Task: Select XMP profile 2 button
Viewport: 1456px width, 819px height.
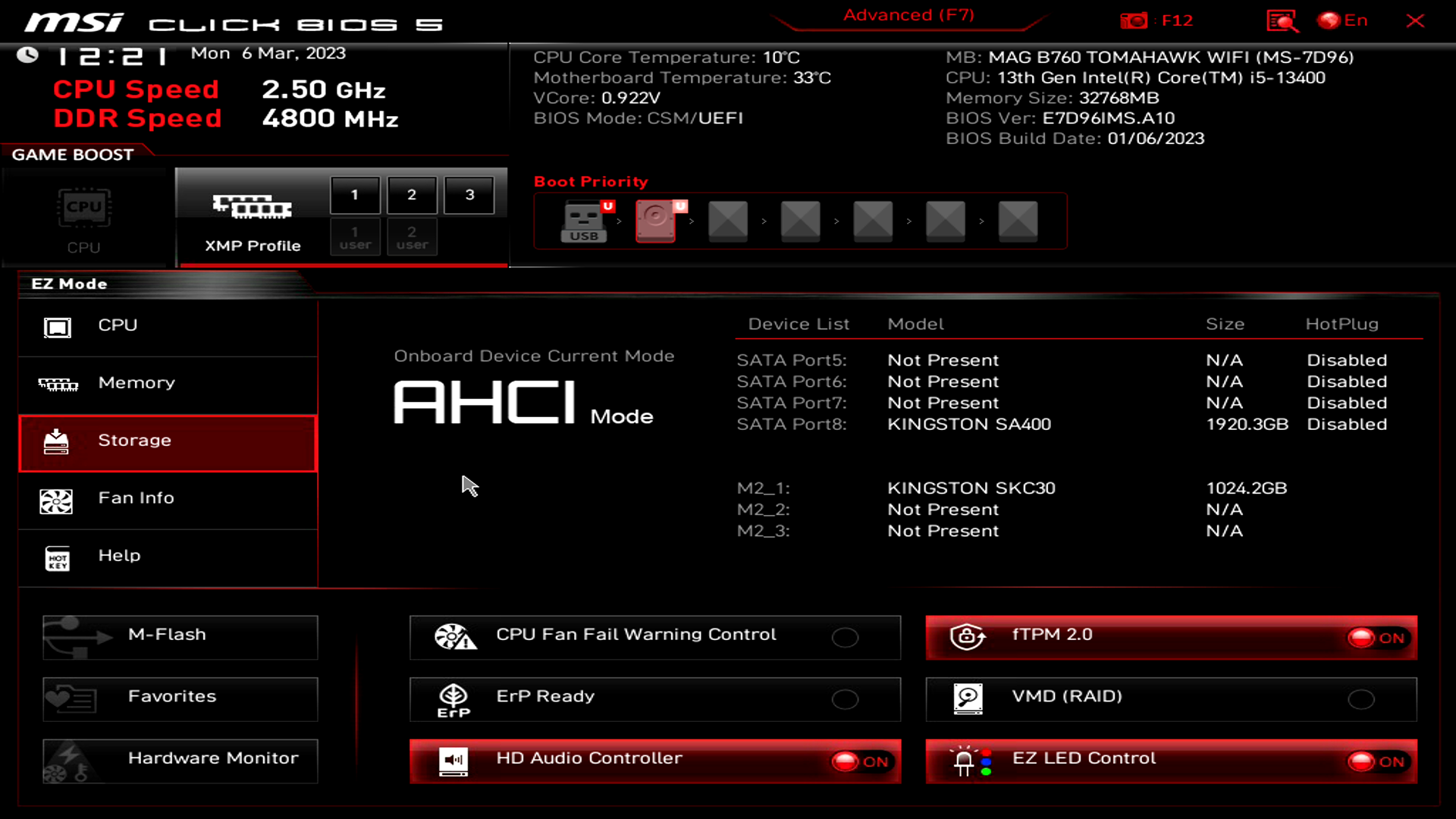Action: point(412,195)
